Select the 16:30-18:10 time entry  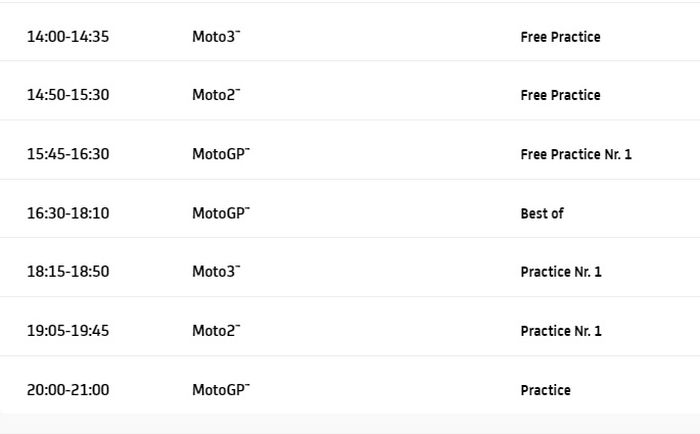click(68, 213)
